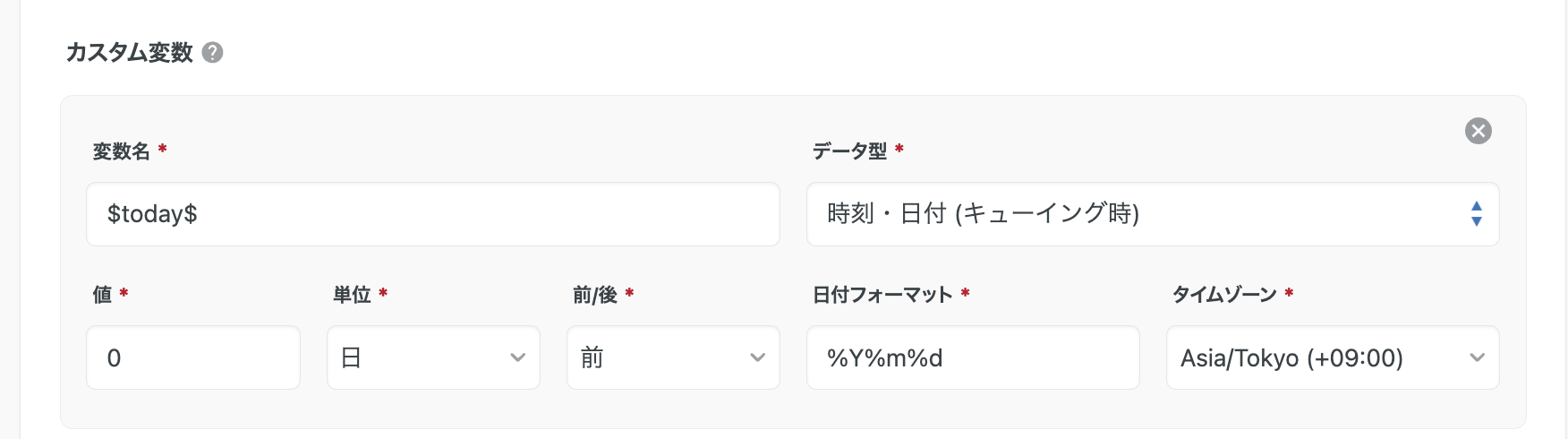Screen dimensions: 1568x439
Task: Click the help icon beside カスタム変数
Action: (212, 53)
